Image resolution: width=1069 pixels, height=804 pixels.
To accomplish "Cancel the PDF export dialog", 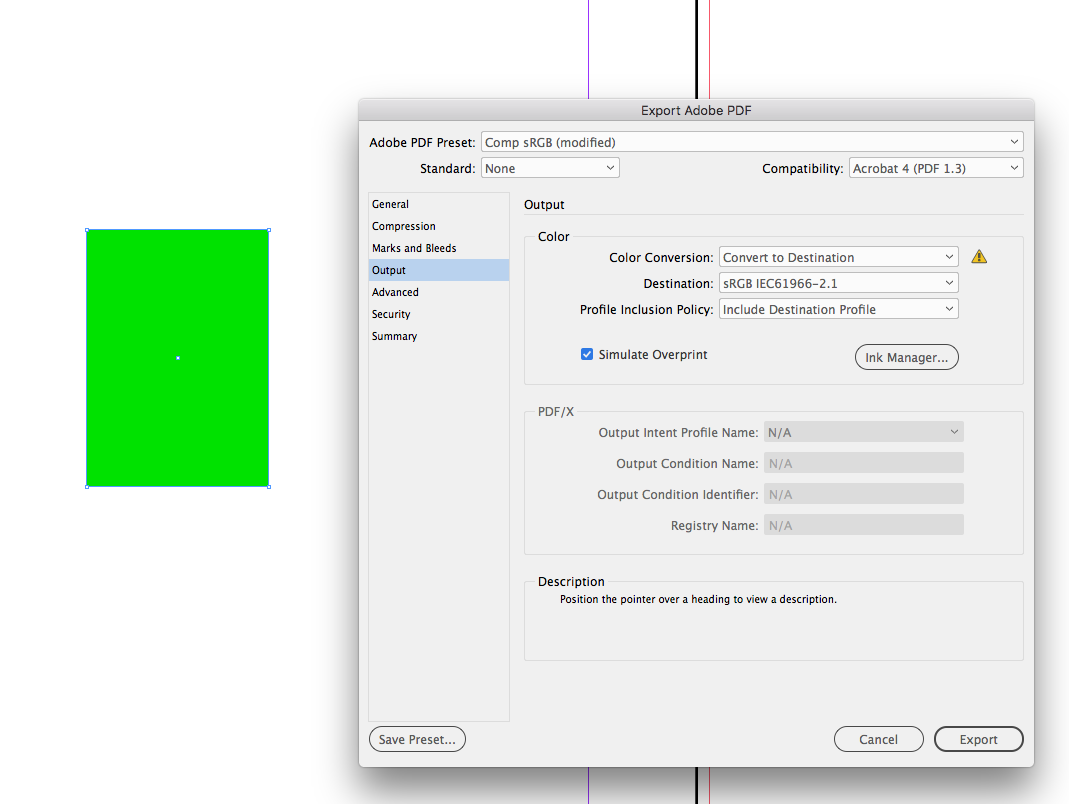I will [878, 739].
